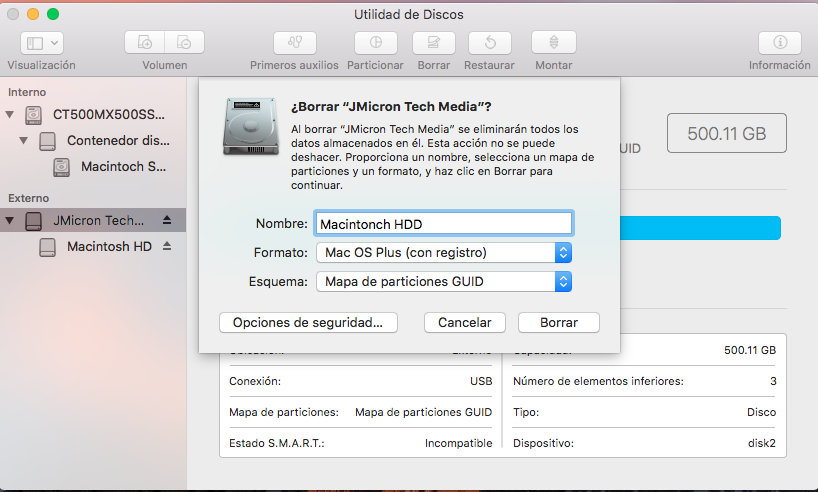Click the green zoom window button
This screenshot has width=818, height=492.
click(53, 14)
